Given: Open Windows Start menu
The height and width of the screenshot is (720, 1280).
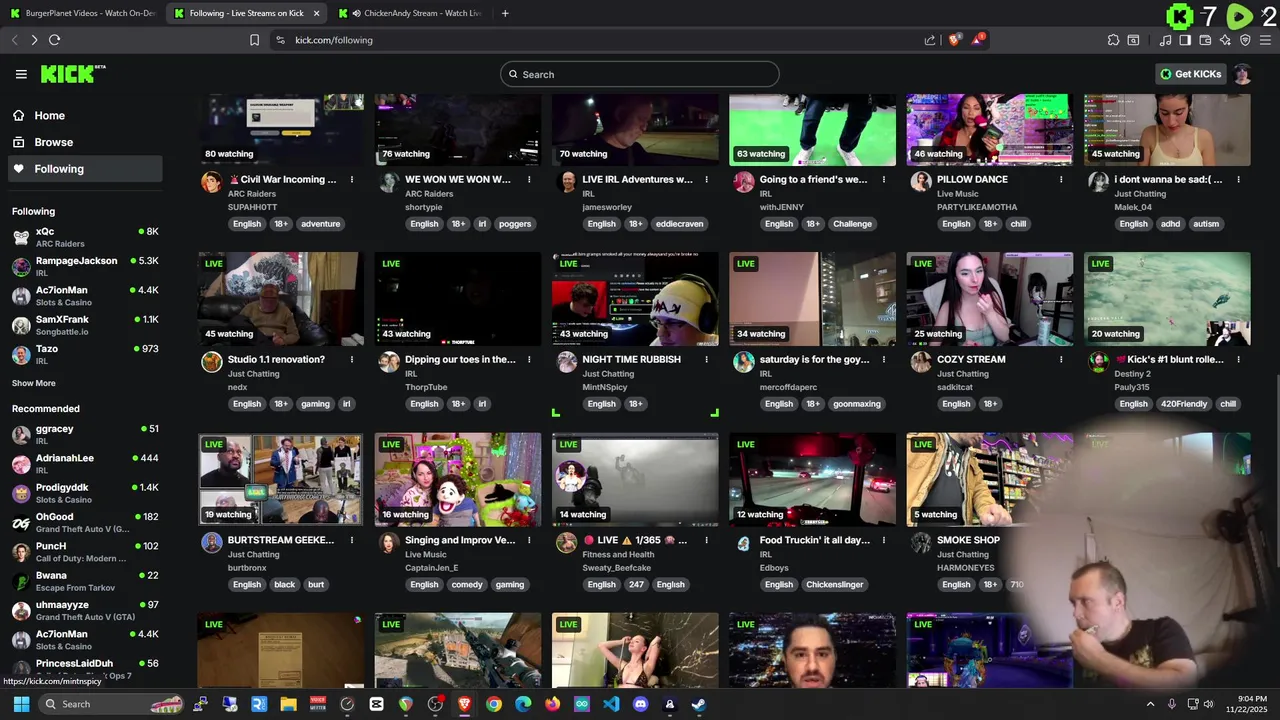Looking at the screenshot, I should pos(21,704).
